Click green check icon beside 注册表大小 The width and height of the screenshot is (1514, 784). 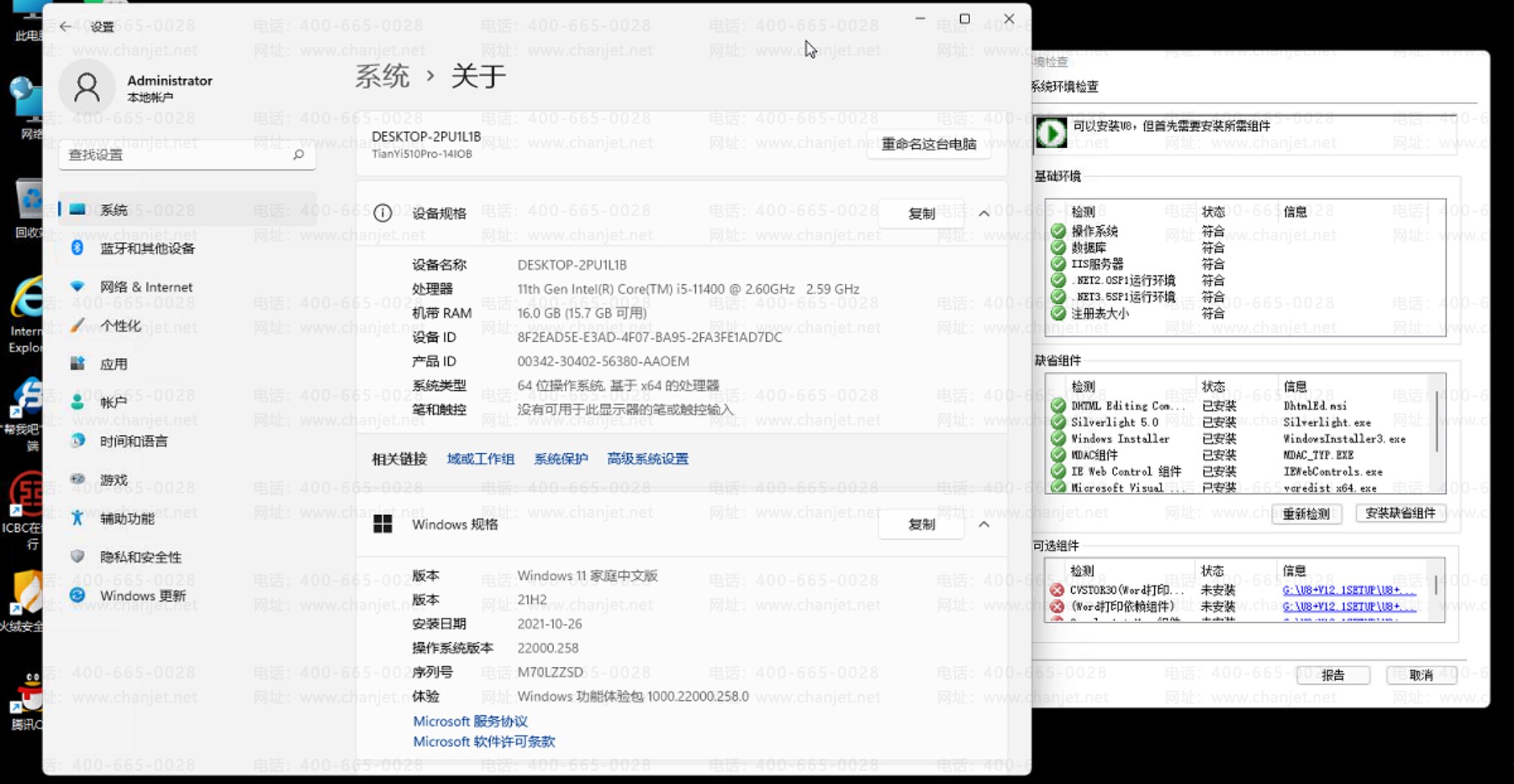point(1058,313)
